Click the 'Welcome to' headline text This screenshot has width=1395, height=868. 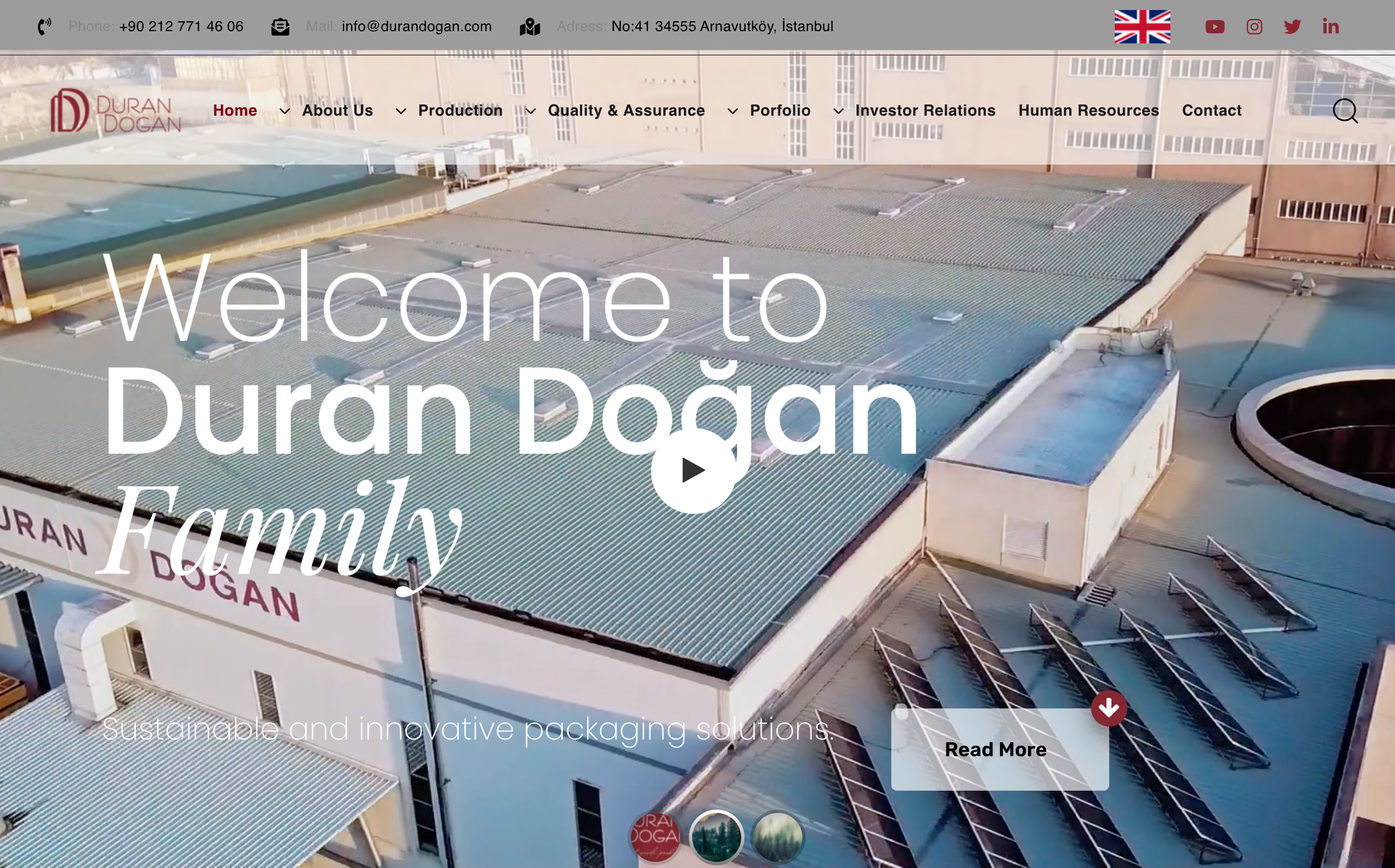(x=465, y=297)
